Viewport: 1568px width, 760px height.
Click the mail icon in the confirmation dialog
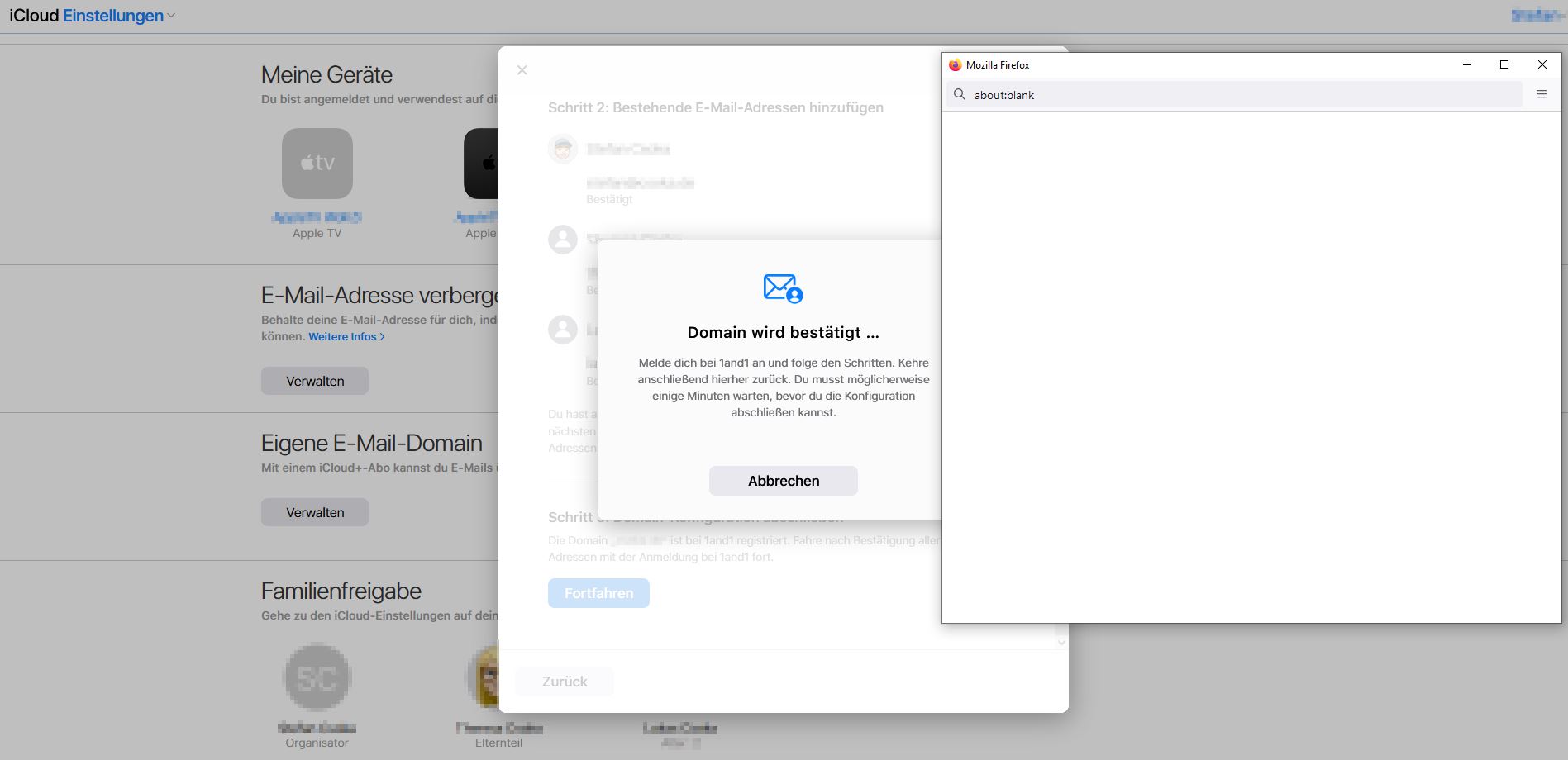click(783, 288)
